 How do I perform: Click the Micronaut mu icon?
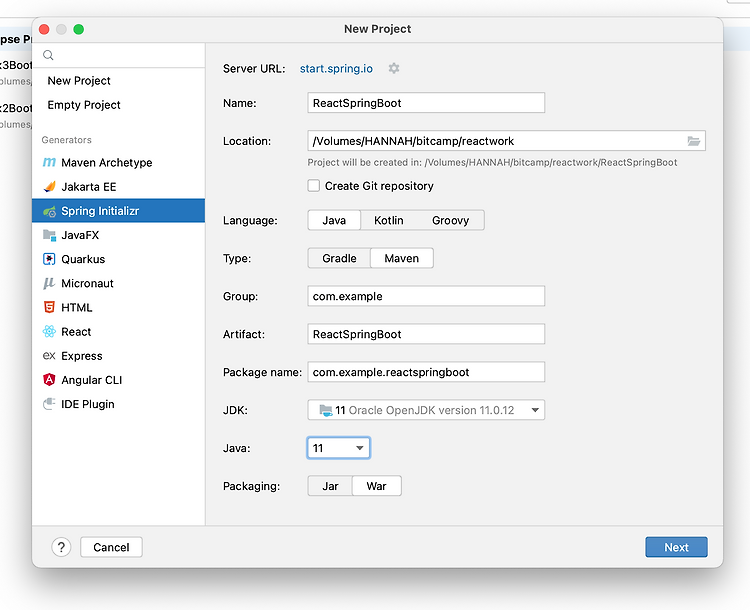click(49, 283)
